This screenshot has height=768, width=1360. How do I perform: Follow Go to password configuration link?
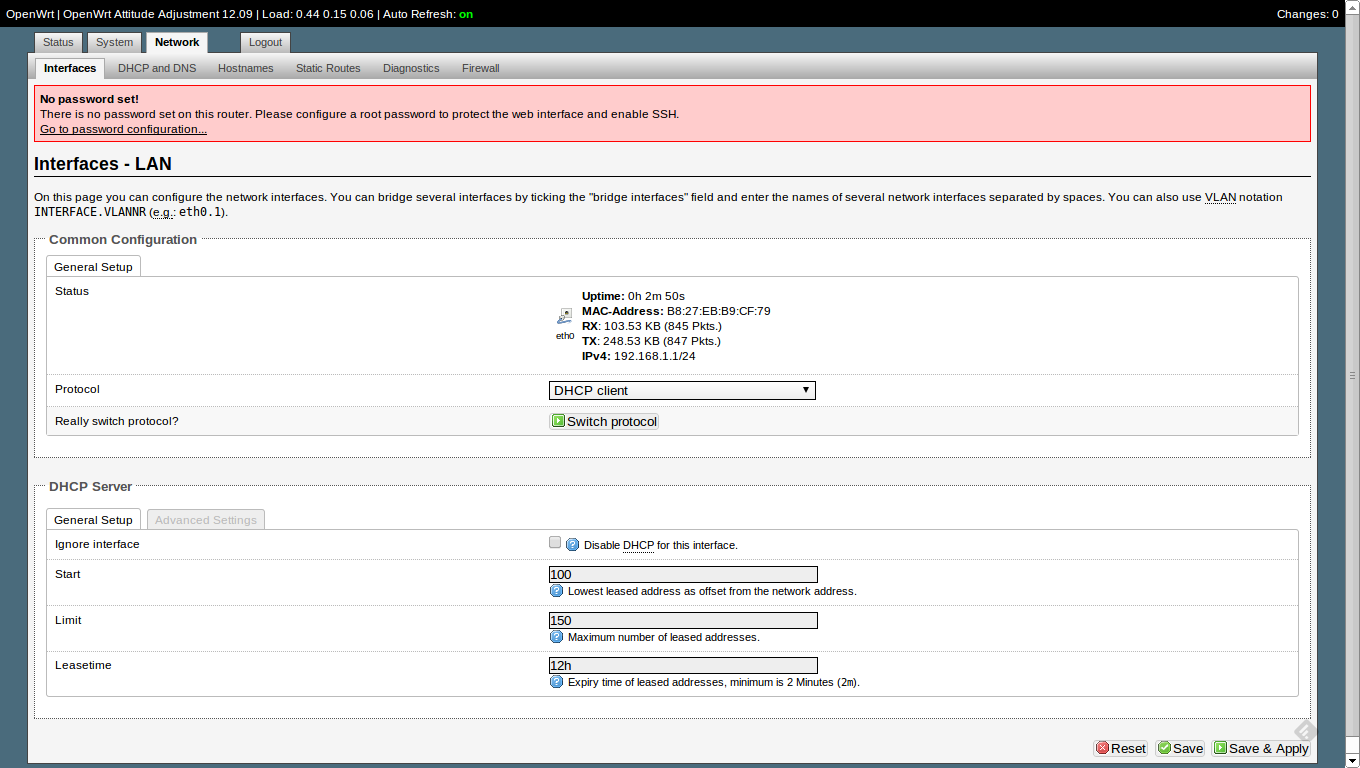coord(123,129)
